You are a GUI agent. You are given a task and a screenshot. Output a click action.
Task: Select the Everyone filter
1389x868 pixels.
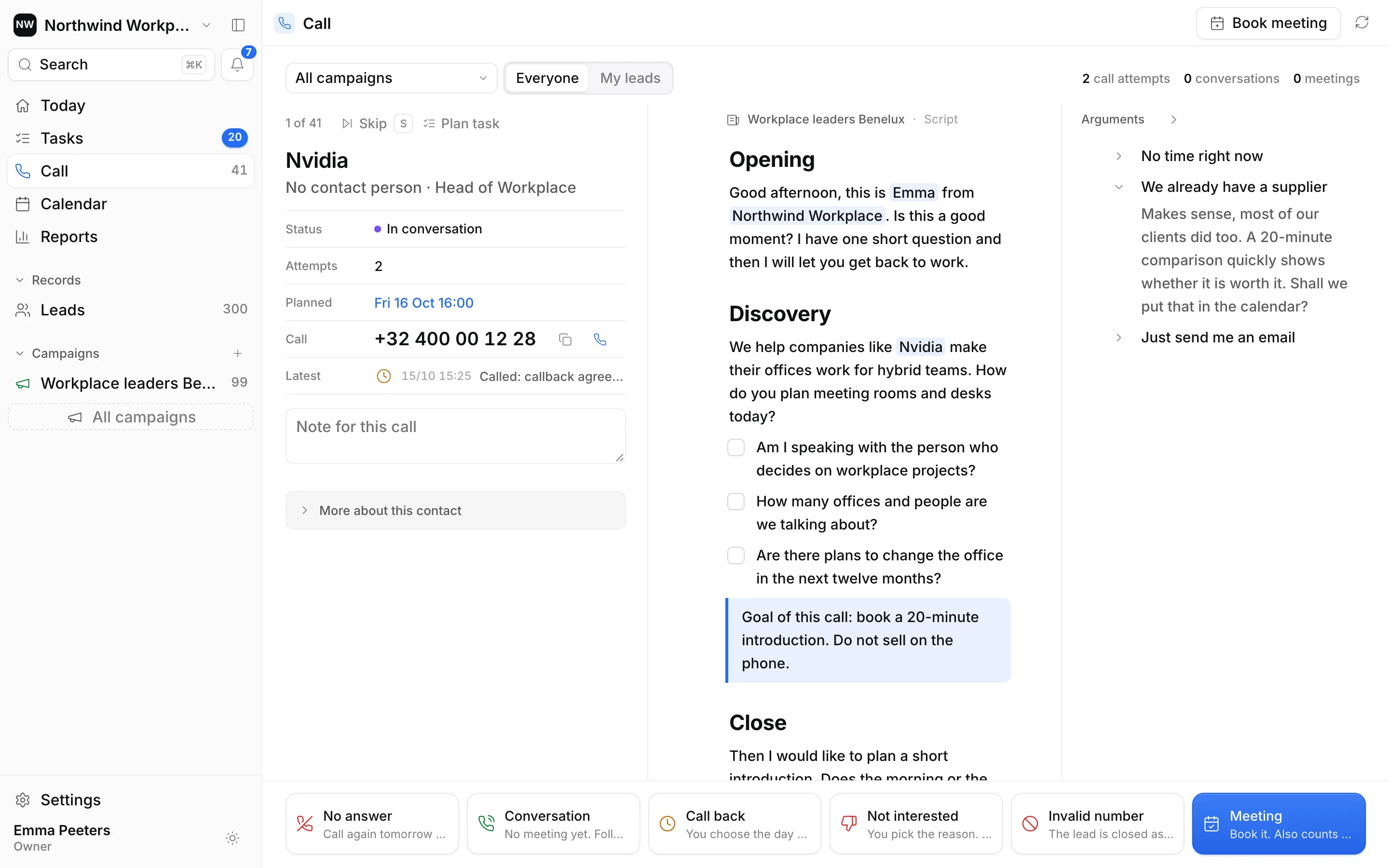click(x=547, y=78)
